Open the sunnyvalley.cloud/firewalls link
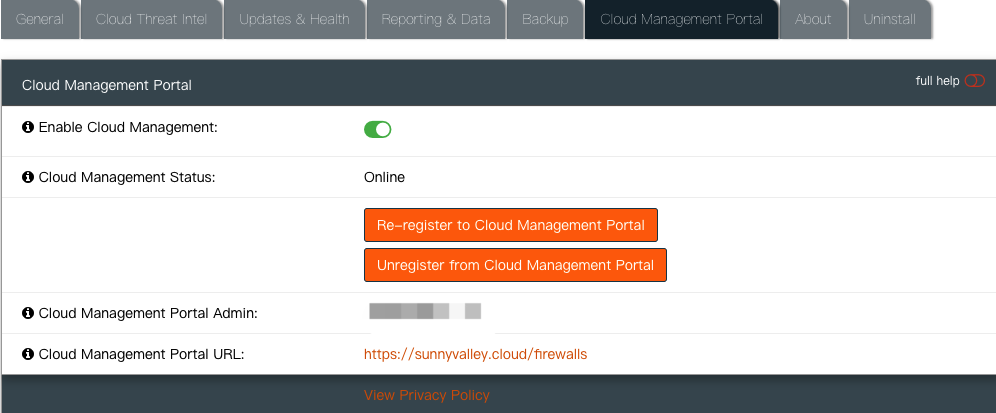The height and width of the screenshot is (413, 996). coord(475,354)
